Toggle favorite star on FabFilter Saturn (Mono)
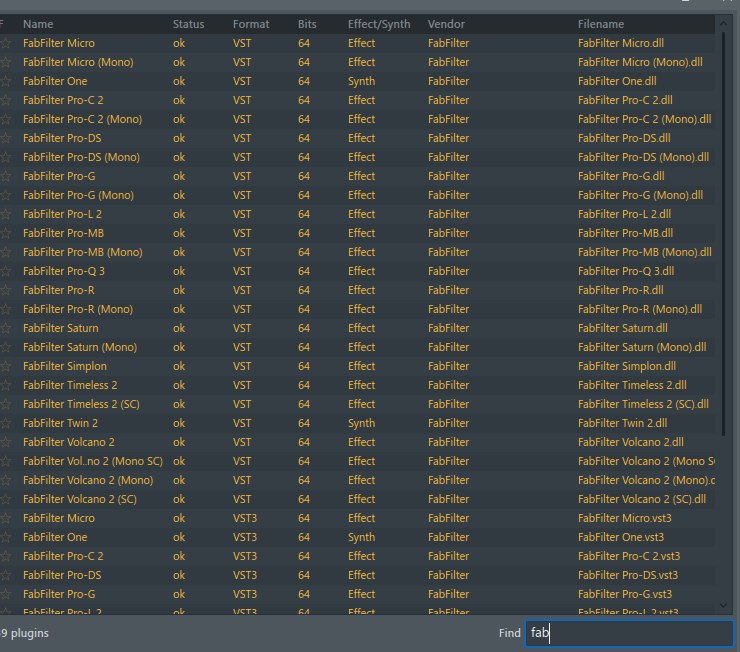The width and height of the screenshot is (740, 652). pos(5,347)
